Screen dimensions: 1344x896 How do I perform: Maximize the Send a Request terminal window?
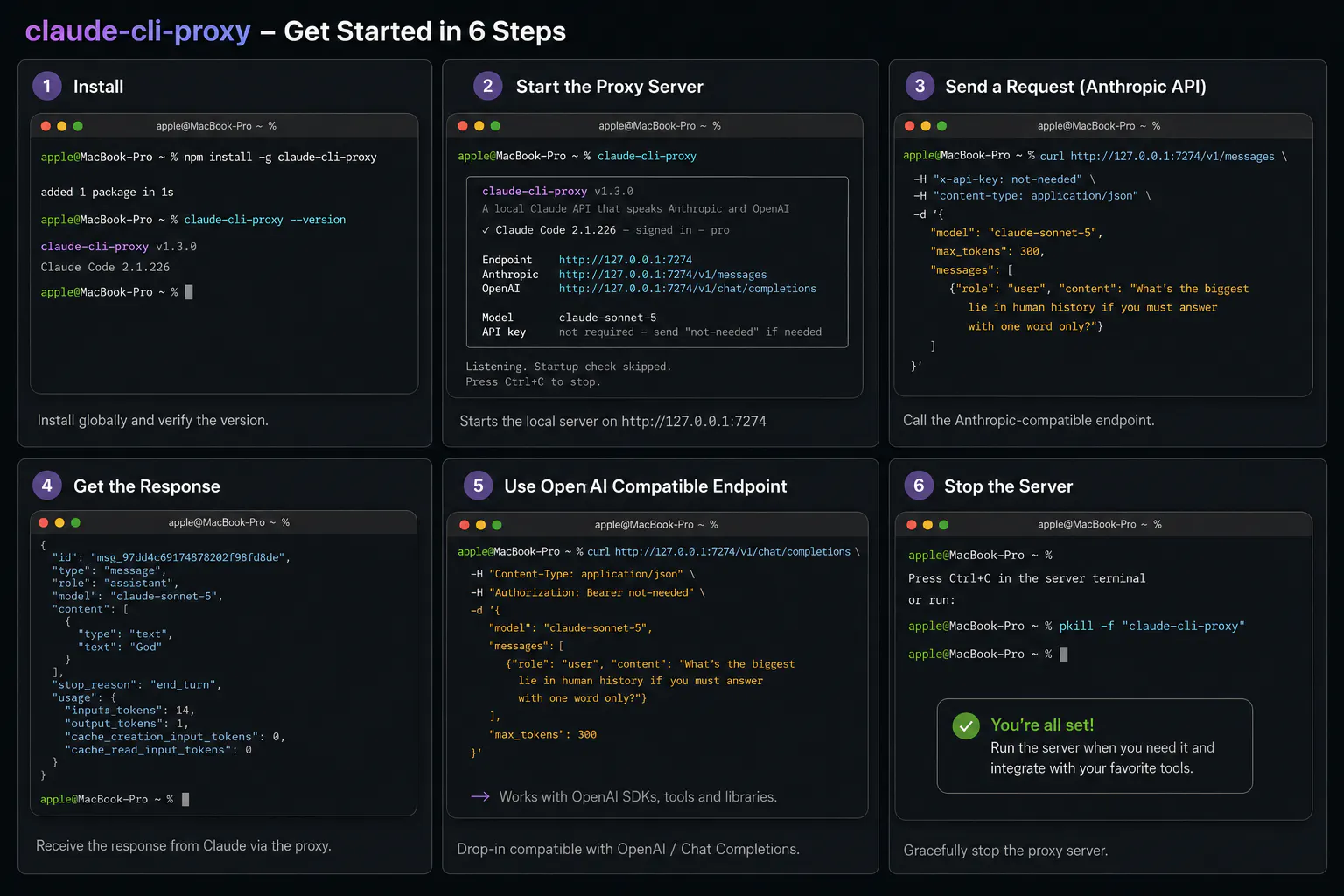[941, 126]
